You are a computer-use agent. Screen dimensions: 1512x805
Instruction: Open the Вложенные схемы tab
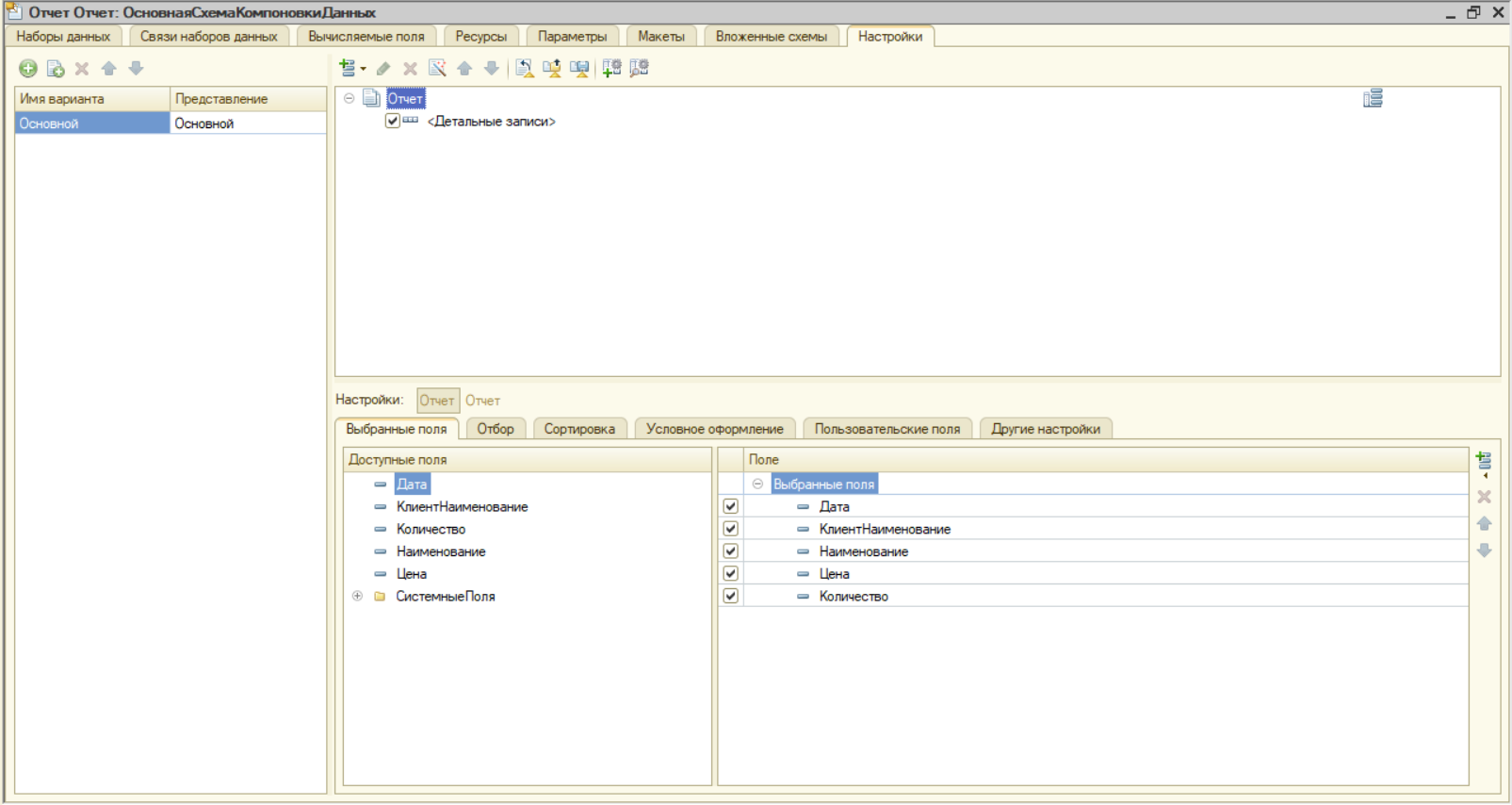(x=772, y=36)
